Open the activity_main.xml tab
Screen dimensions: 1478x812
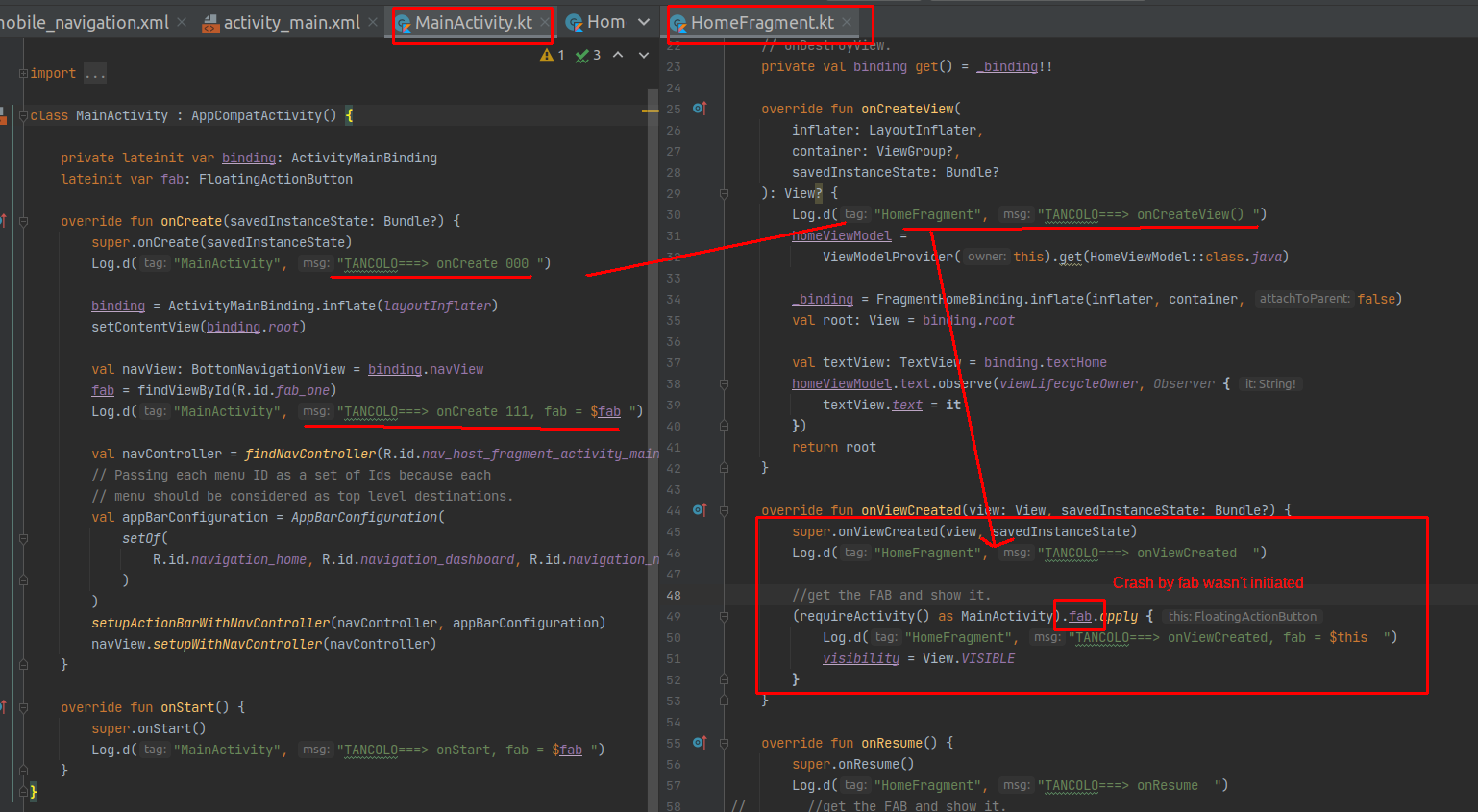pos(291,23)
